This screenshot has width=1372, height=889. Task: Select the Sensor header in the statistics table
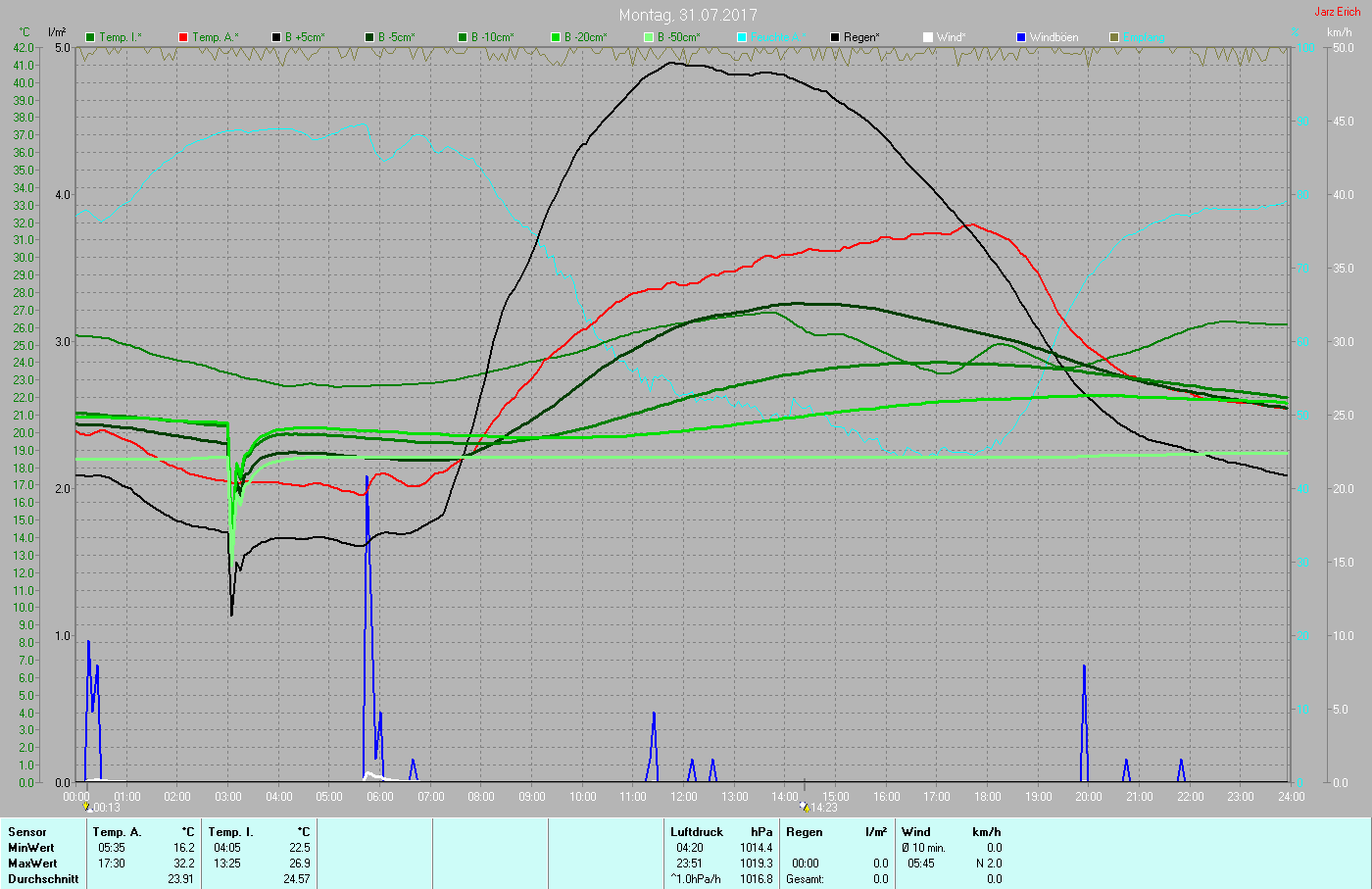pyautogui.click(x=27, y=832)
